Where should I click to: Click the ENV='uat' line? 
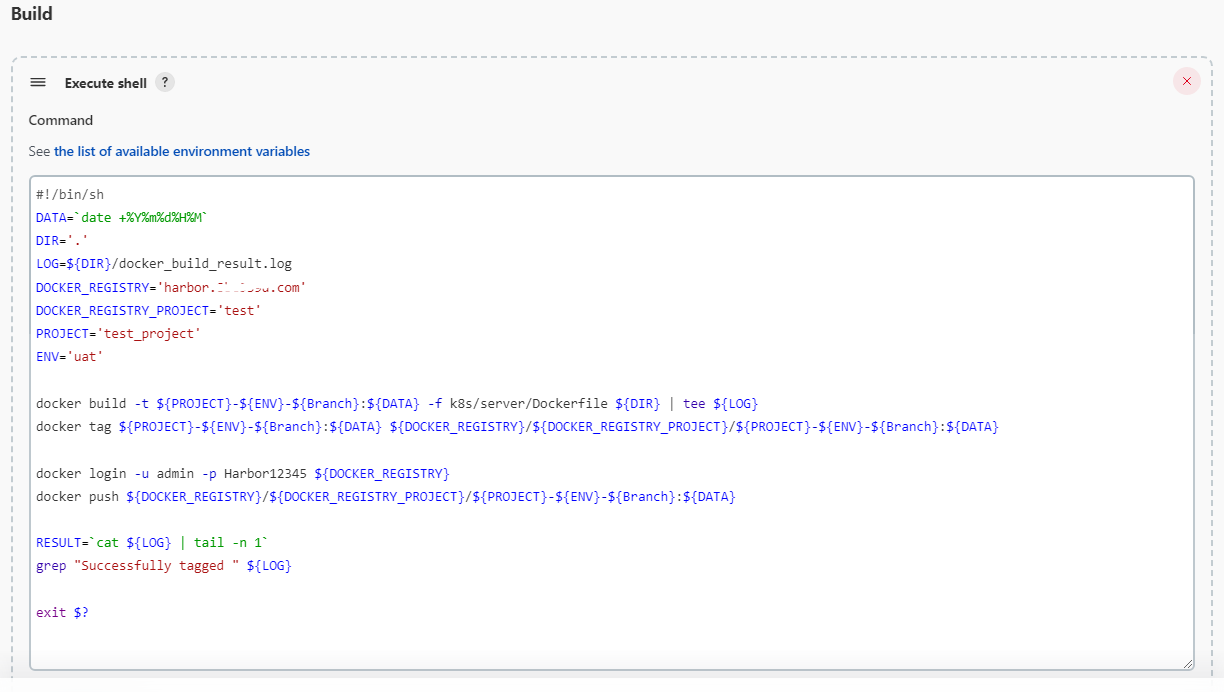pos(69,357)
